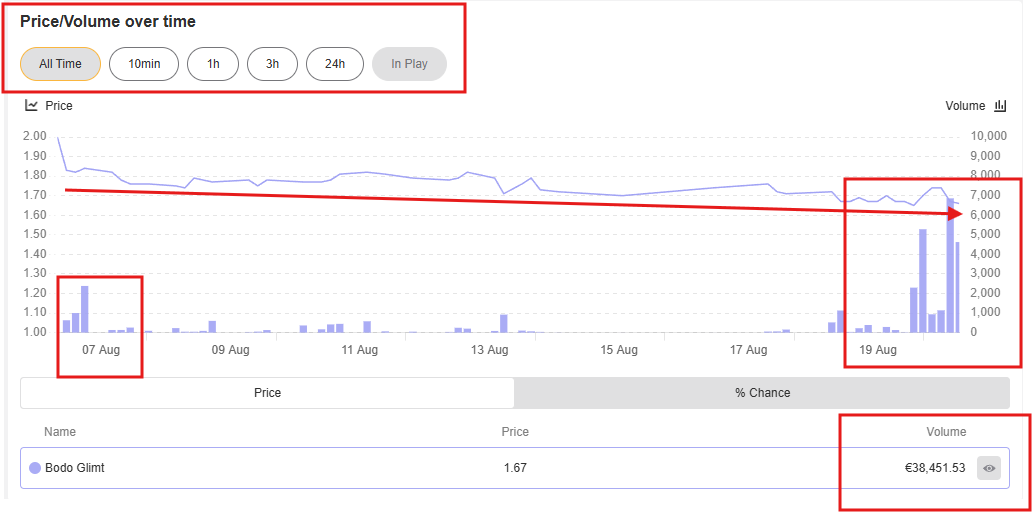Click the Volume bar chart icon
Viewport: 1032px width, 512px height.
point(1000,105)
